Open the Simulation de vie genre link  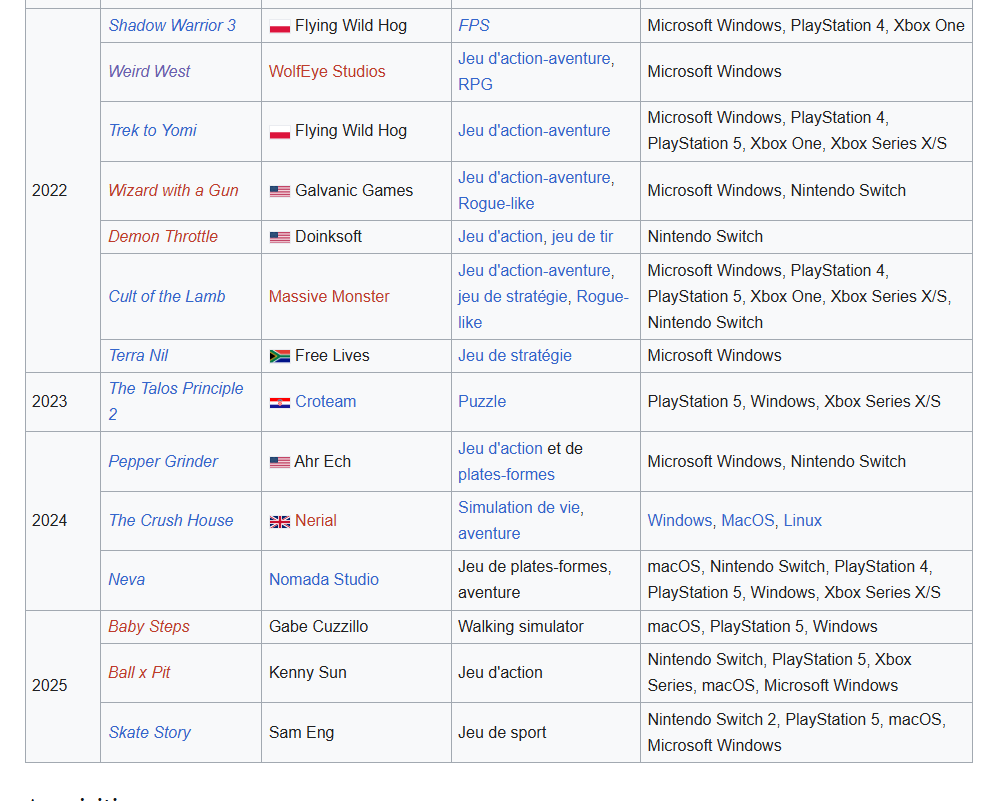tap(519, 508)
